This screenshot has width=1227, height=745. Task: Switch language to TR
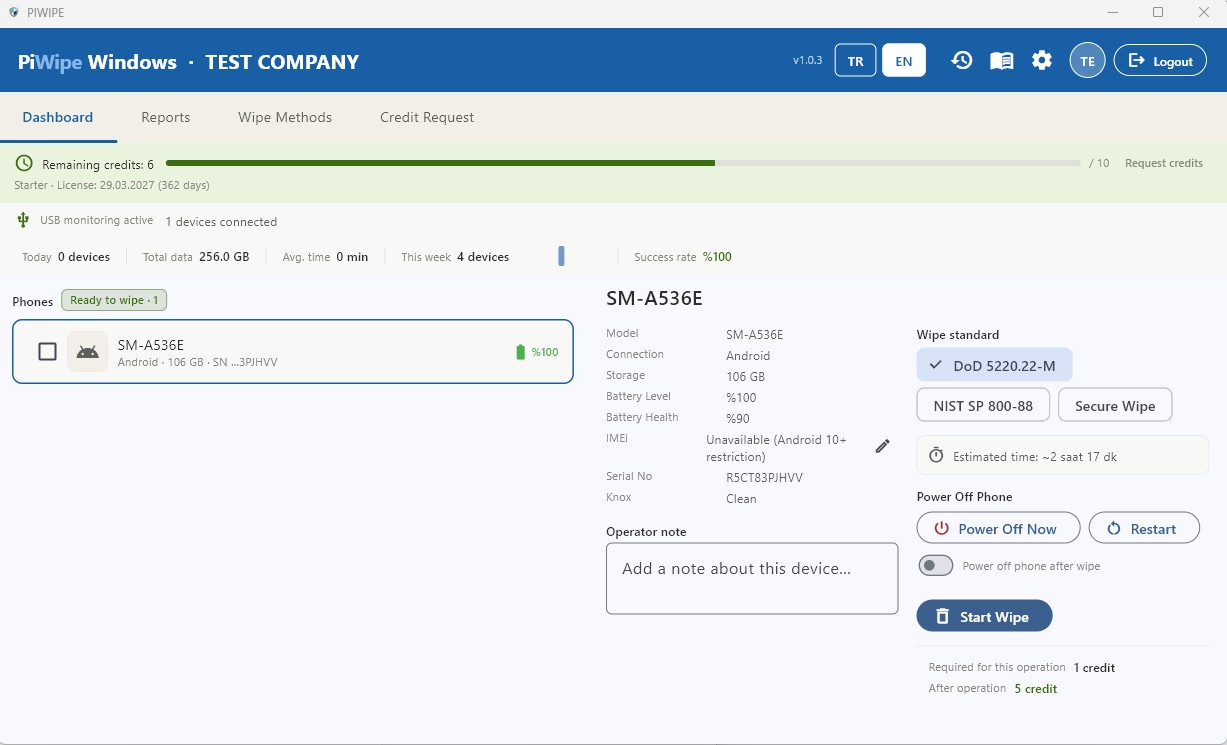point(855,61)
